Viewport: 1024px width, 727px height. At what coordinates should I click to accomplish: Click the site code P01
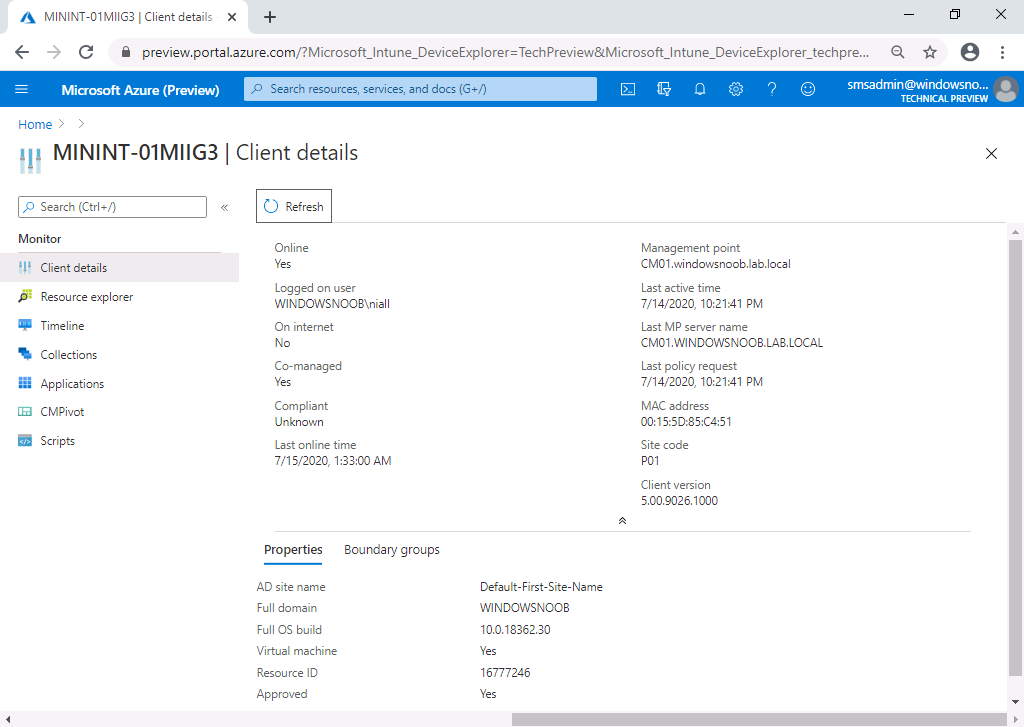pos(650,460)
